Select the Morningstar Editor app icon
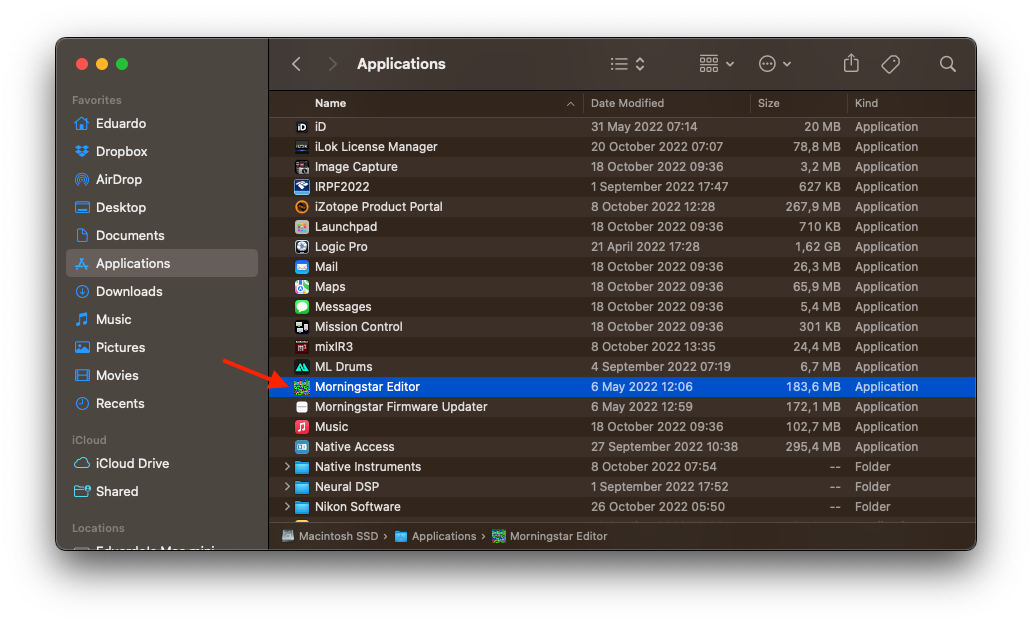 pos(301,387)
